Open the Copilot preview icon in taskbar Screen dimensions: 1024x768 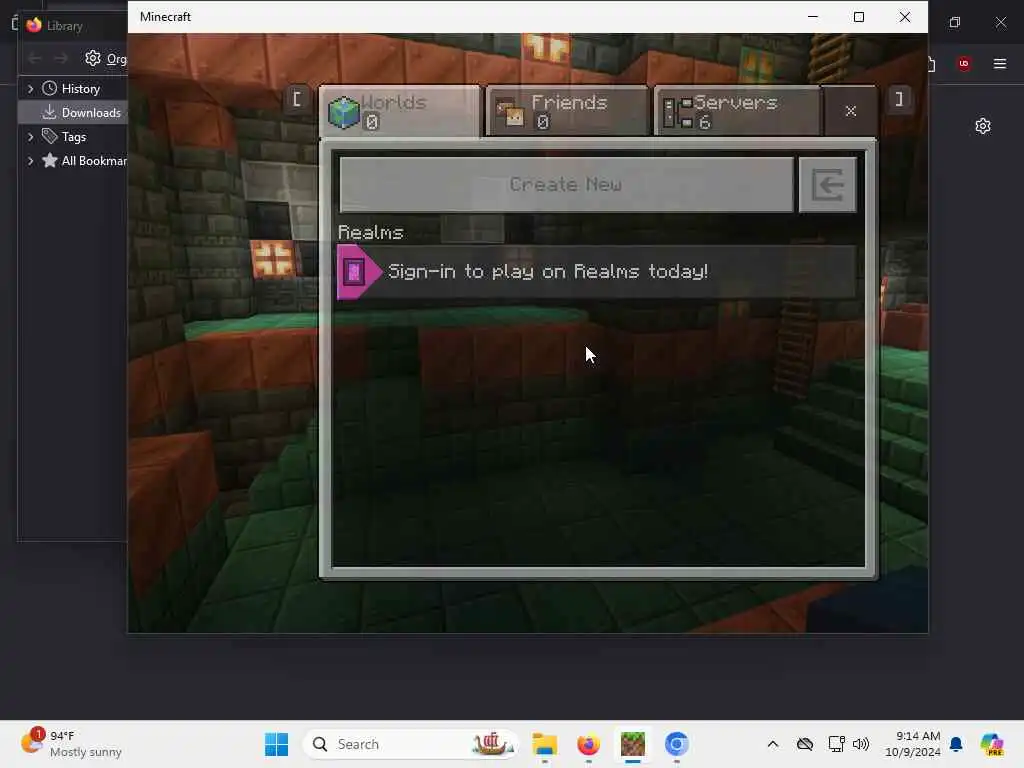pyautogui.click(x=992, y=744)
